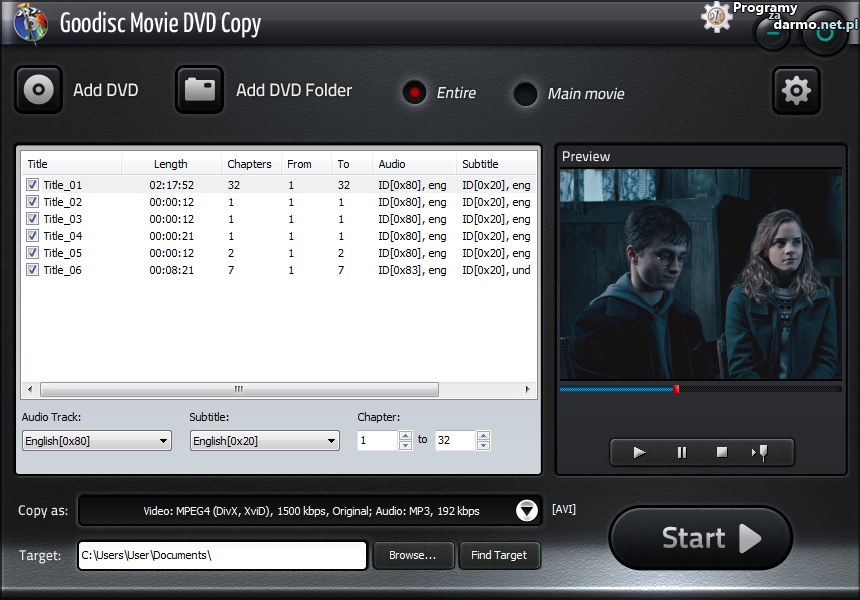Open the Copy as format dropdown arrow
This screenshot has height=600, width=860.
[527, 511]
